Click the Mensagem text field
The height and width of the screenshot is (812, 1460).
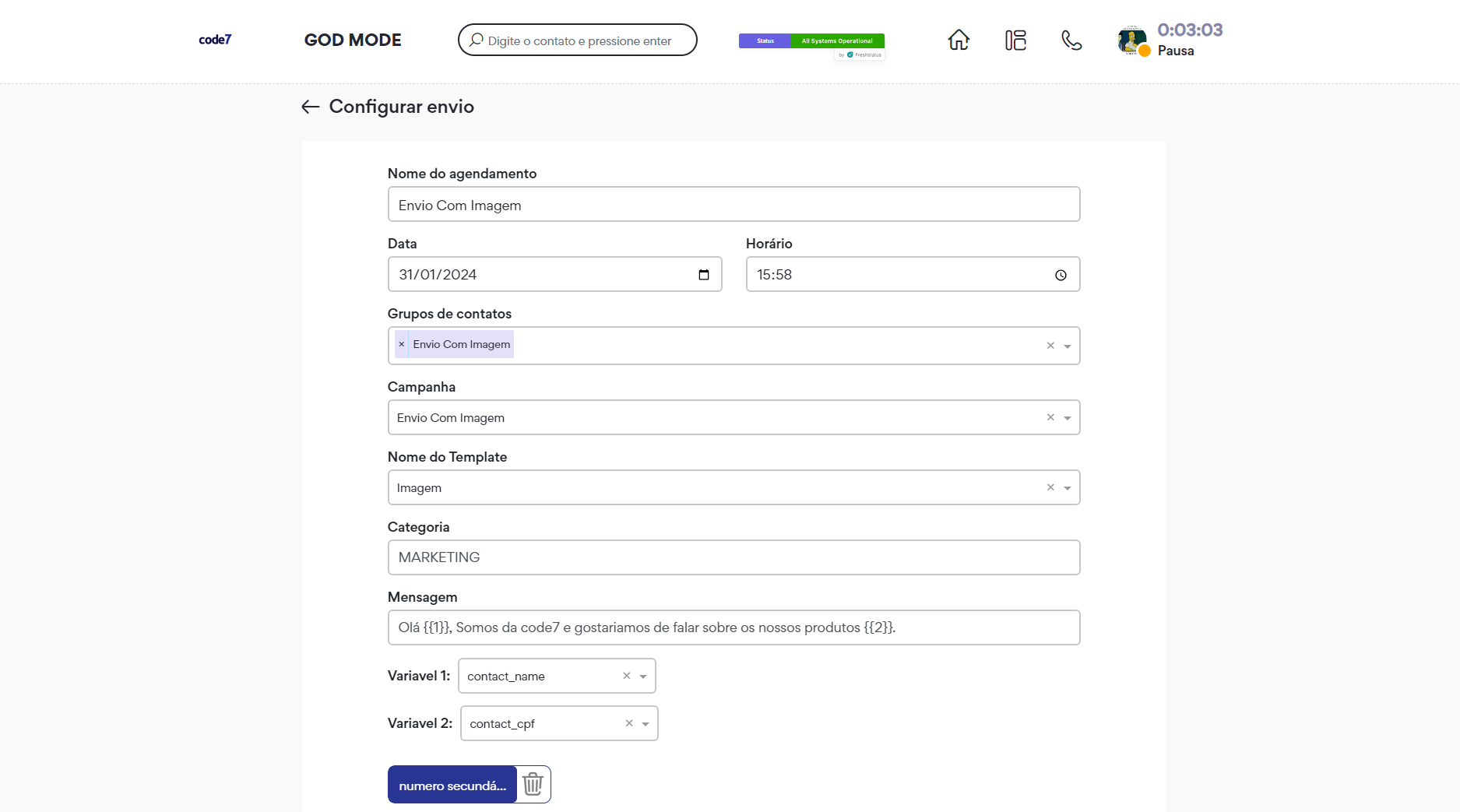pos(734,627)
